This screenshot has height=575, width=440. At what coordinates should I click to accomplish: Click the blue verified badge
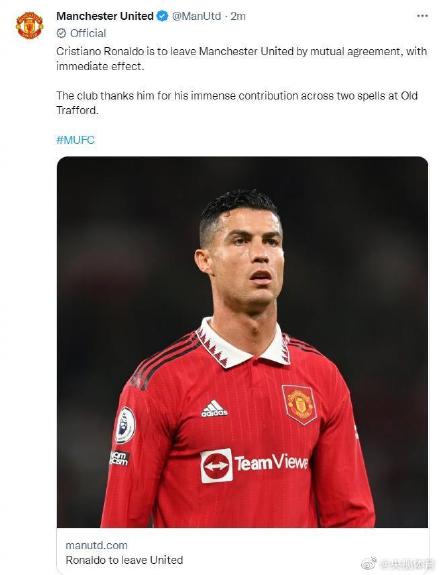pos(162,16)
